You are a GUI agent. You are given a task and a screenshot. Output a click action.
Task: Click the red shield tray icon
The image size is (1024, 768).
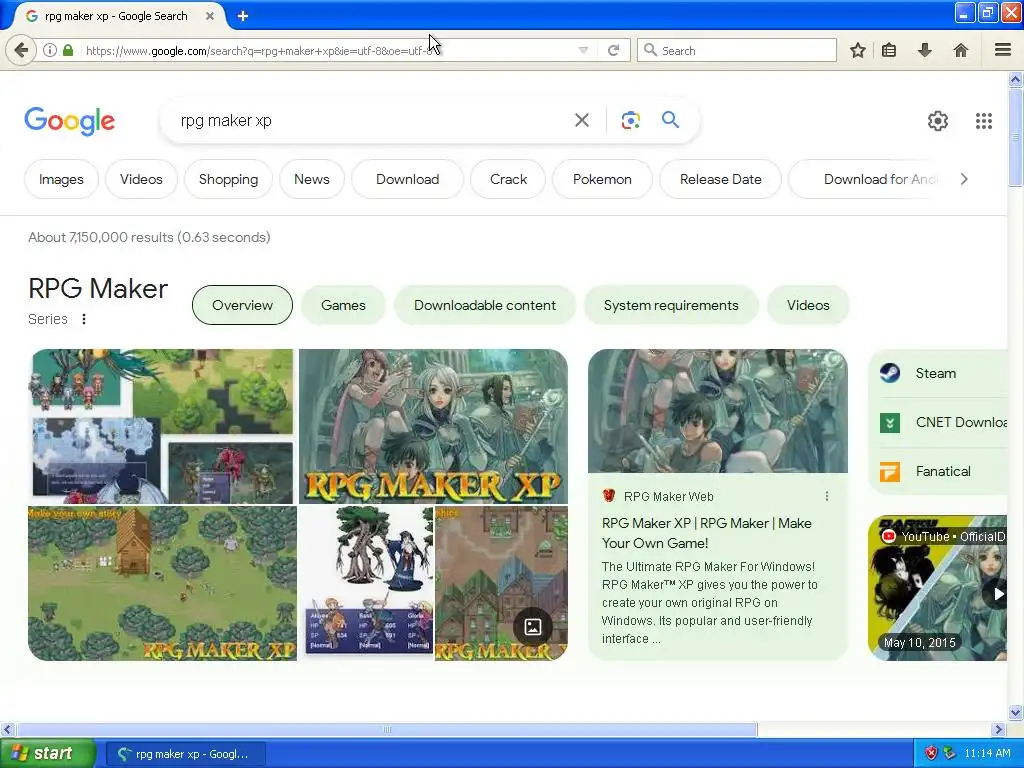(931, 754)
